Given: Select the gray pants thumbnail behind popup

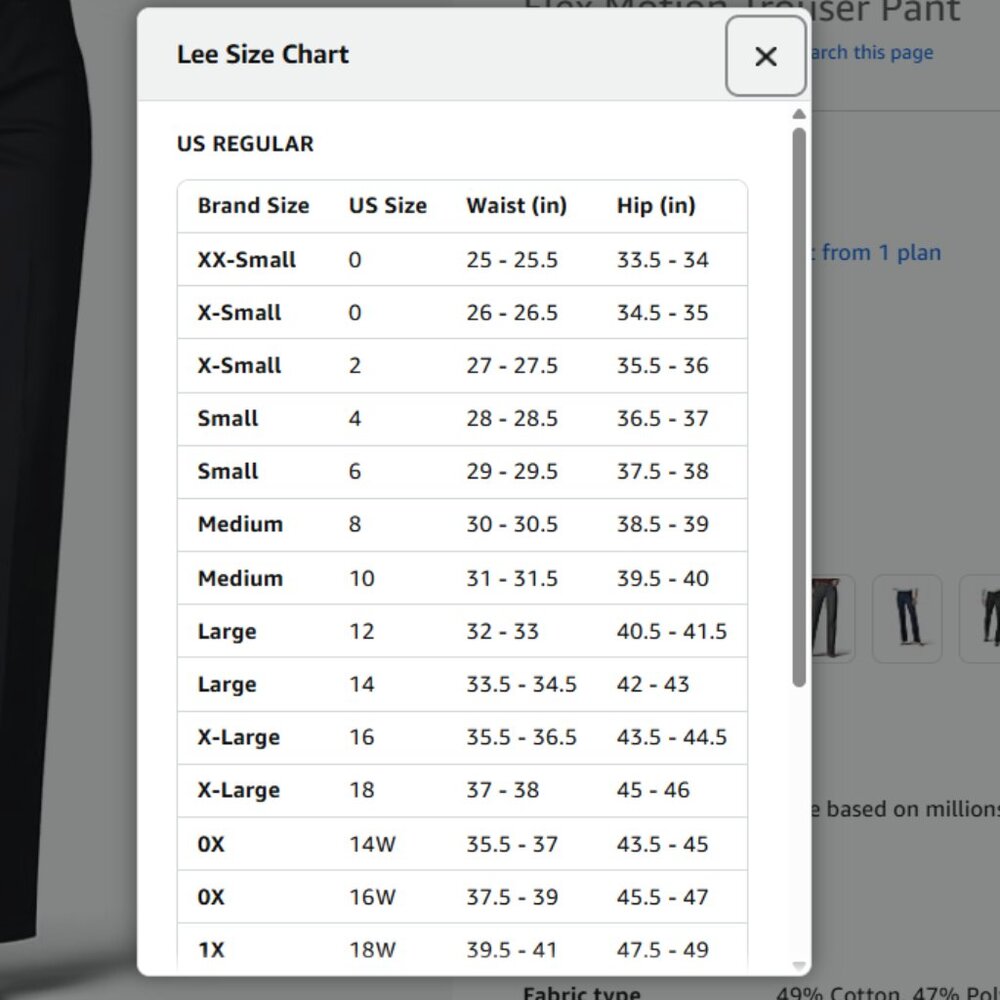Looking at the screenshot, I should click(x=832, y=619).
